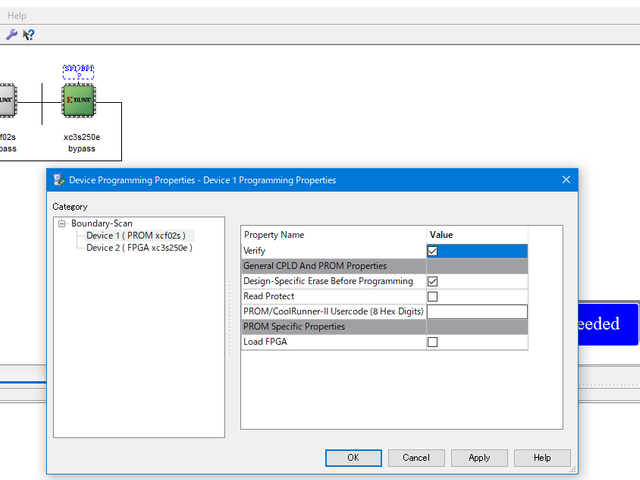This screenshot has width=640, height=480.
Task: Enable the Read Protect checkbox
Action: [x=433, y=297]
